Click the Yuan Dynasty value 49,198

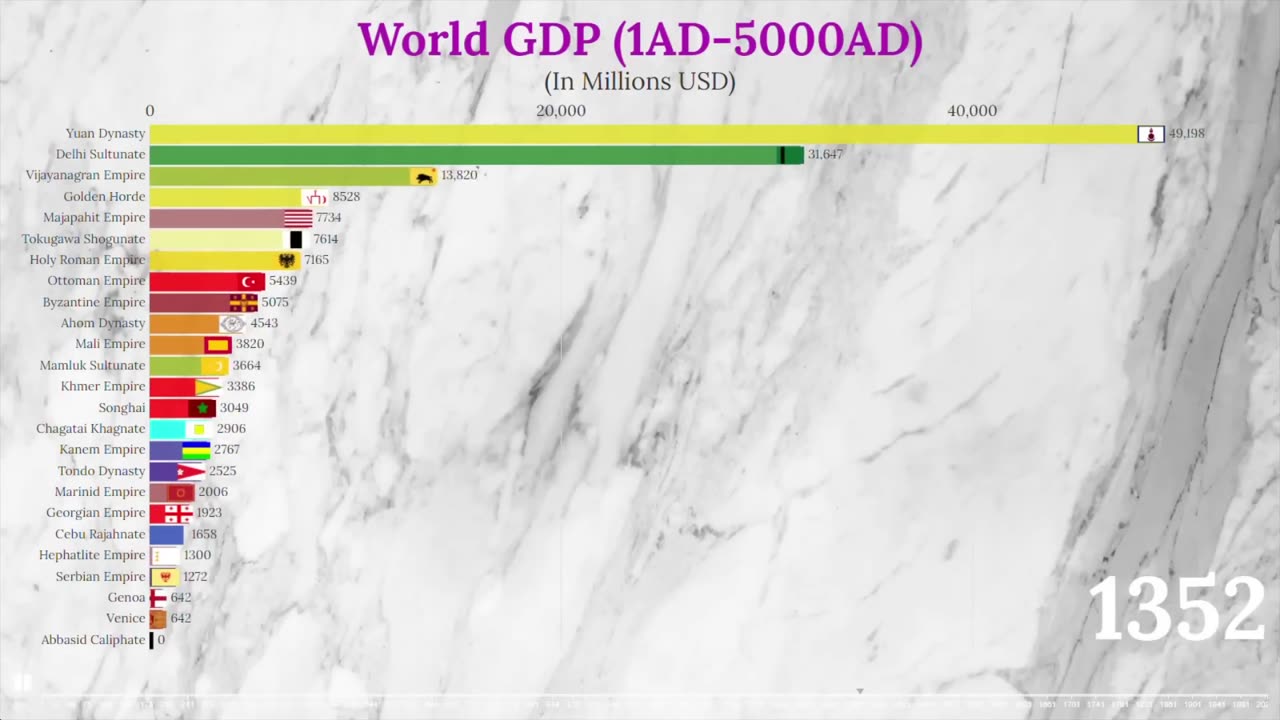[1187, 134]
